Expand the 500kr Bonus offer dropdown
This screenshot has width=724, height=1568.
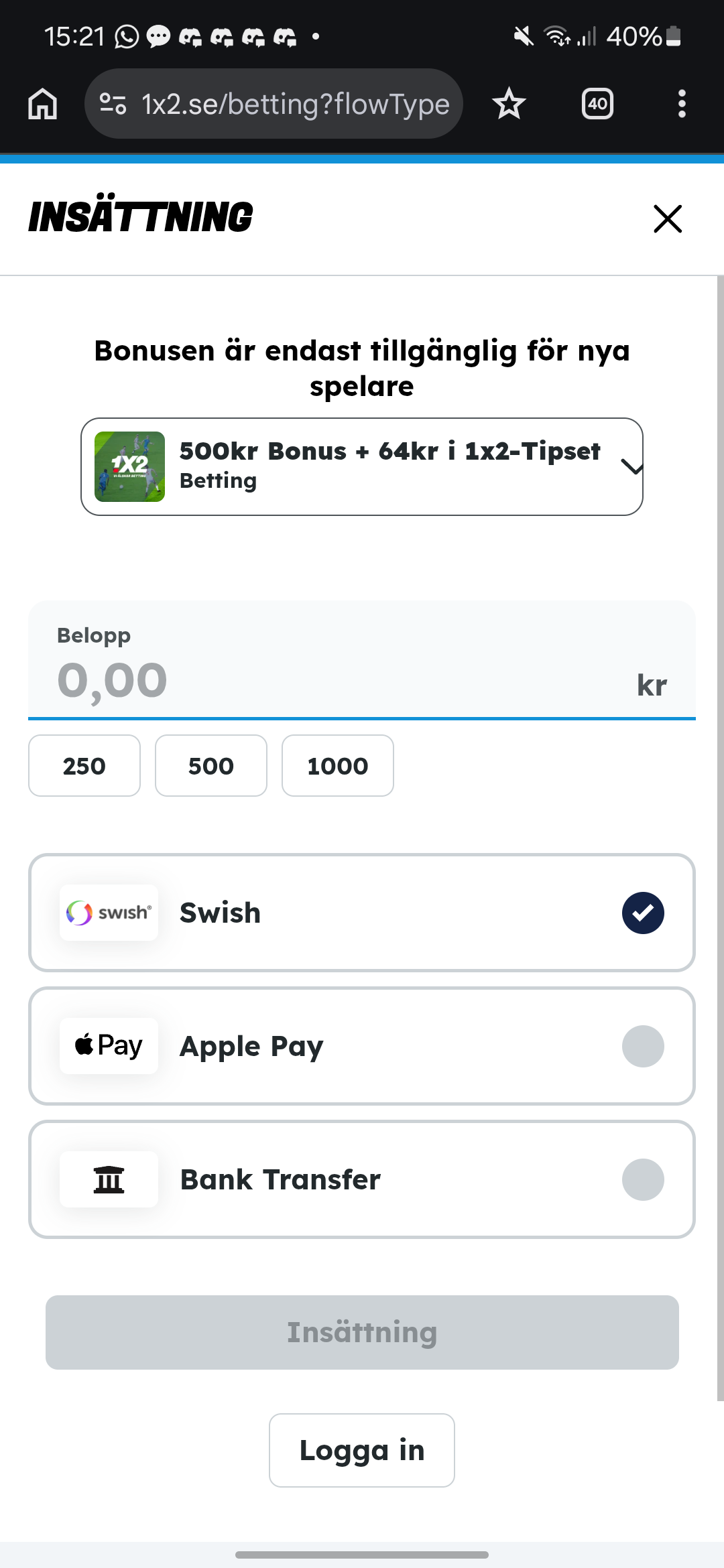[x=631, y=466]
